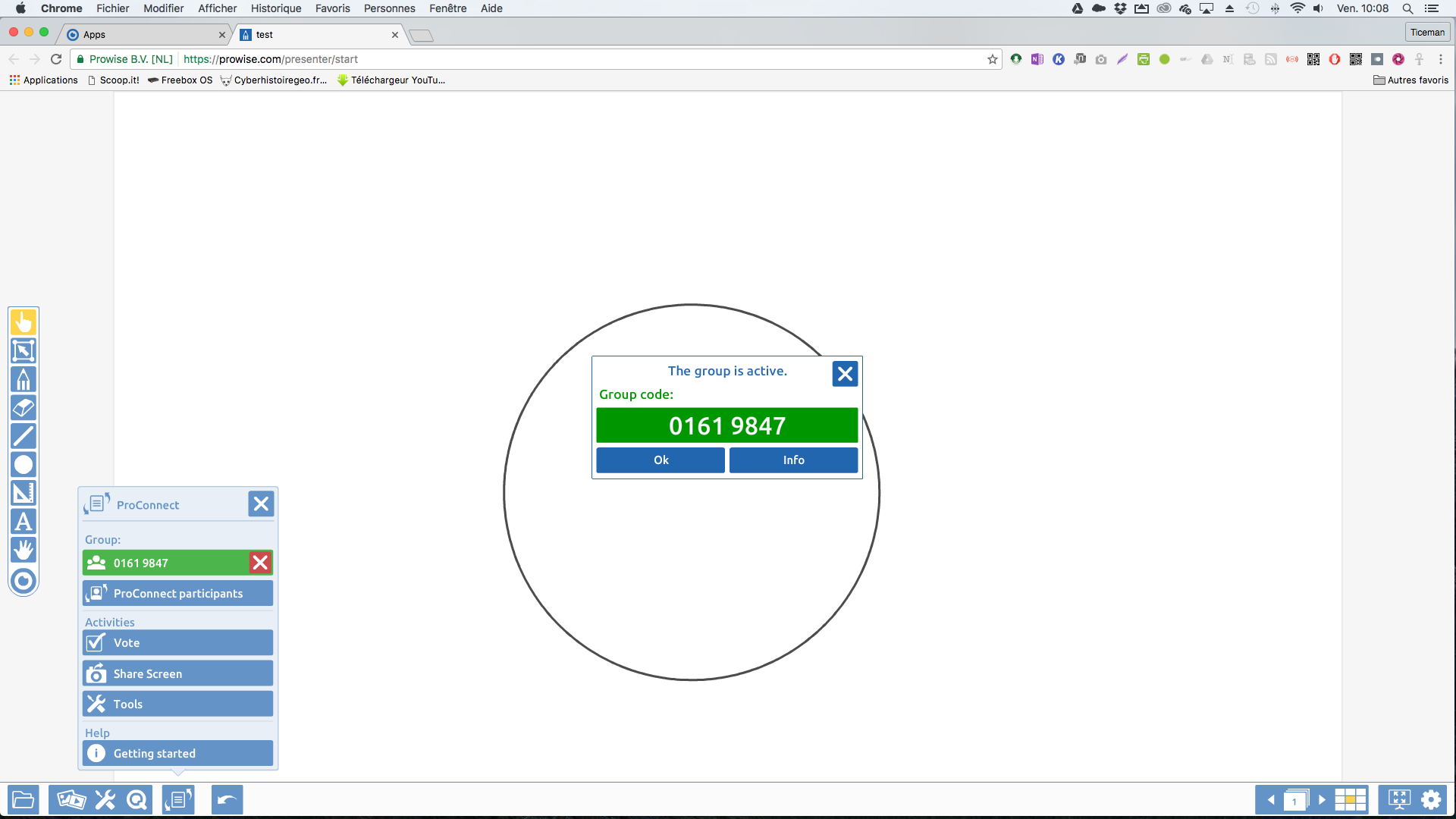
Task: Select the line drawing tool
Action: click(x=24, y=436)
